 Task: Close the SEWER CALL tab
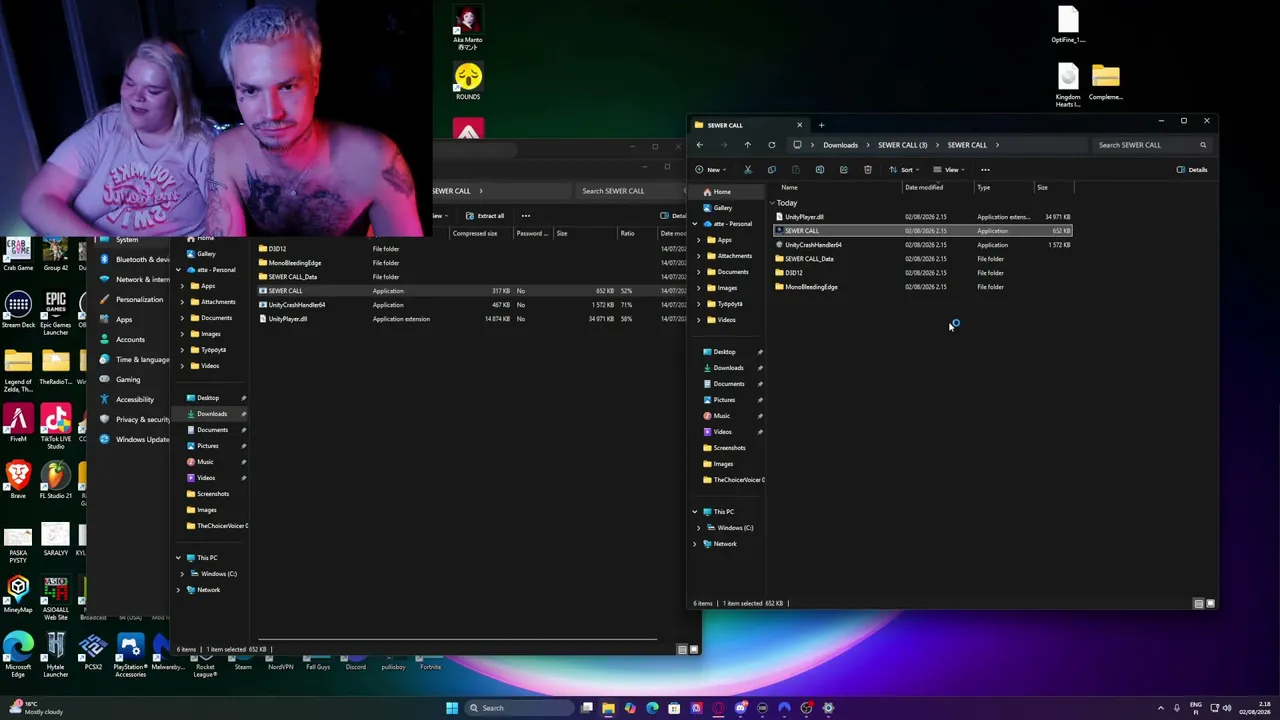click(x=799, y=125)
